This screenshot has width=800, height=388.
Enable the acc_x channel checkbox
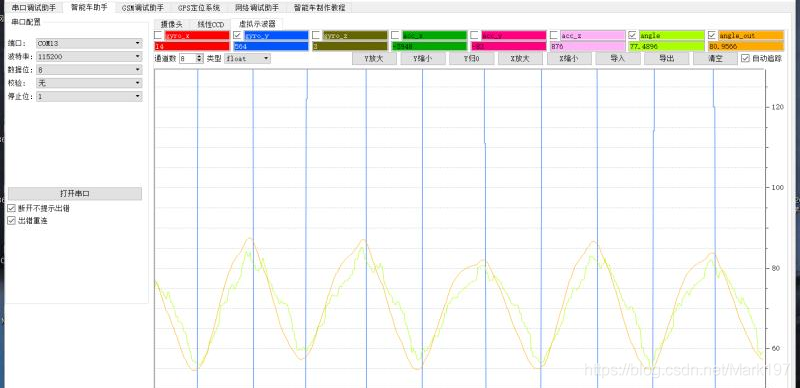(395, 35)
